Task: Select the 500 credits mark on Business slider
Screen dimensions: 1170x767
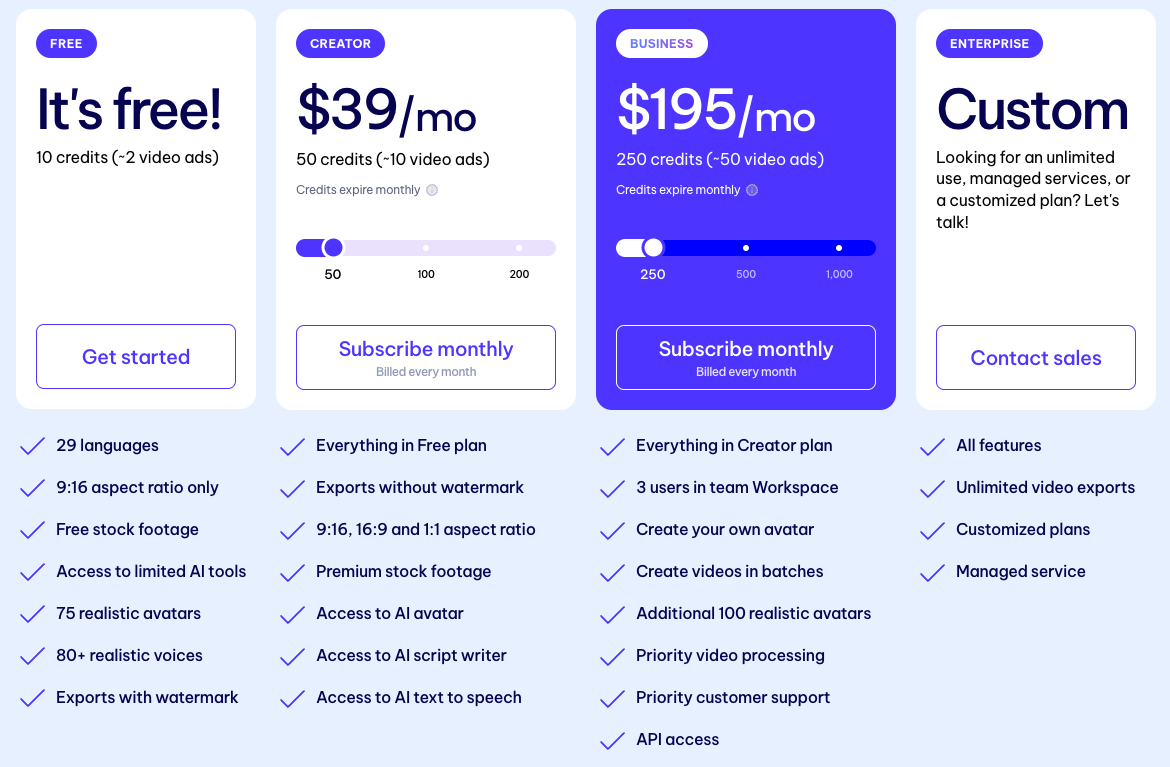Action: point(745,247)
